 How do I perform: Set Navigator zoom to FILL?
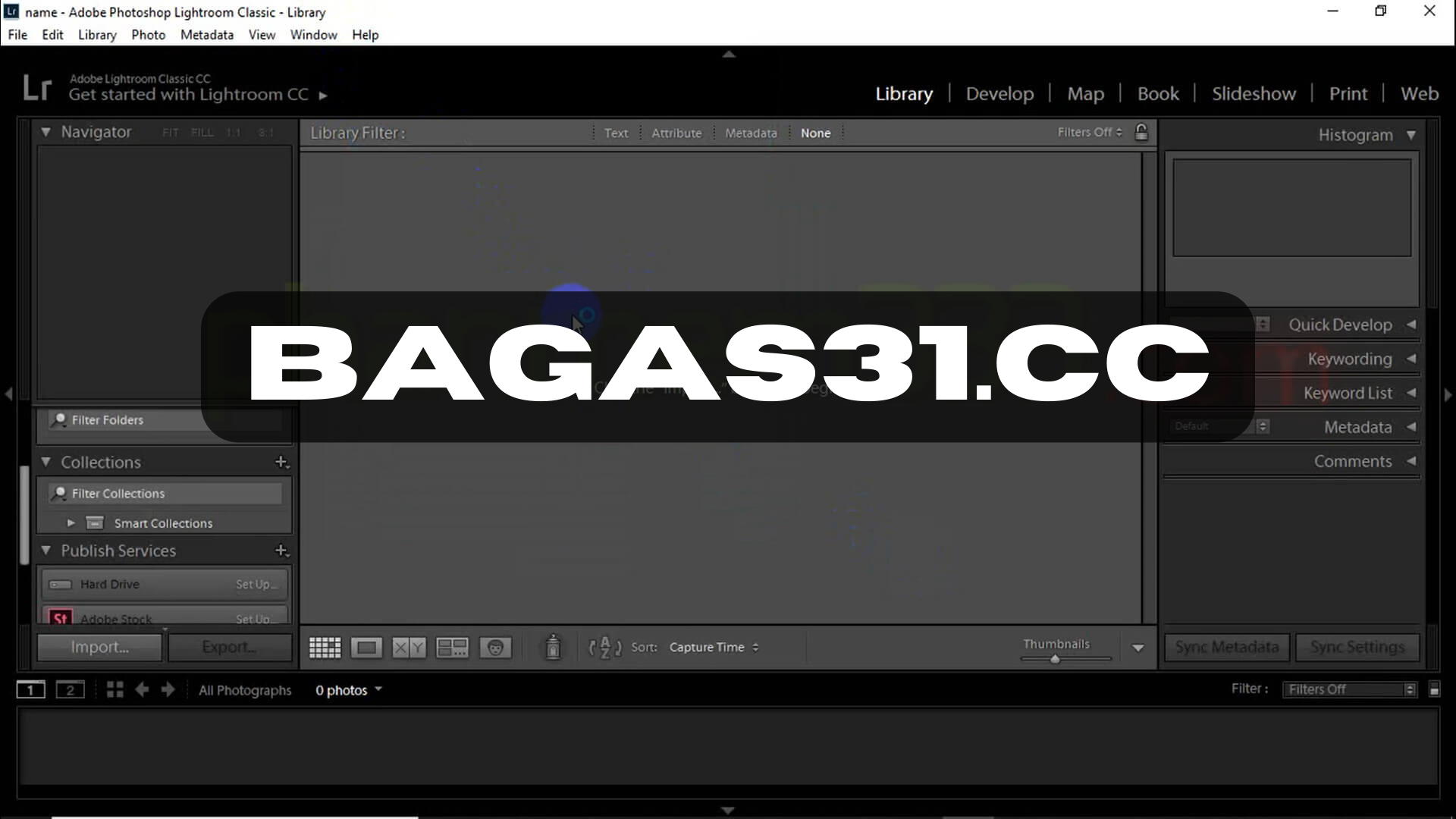coord(202,132)
